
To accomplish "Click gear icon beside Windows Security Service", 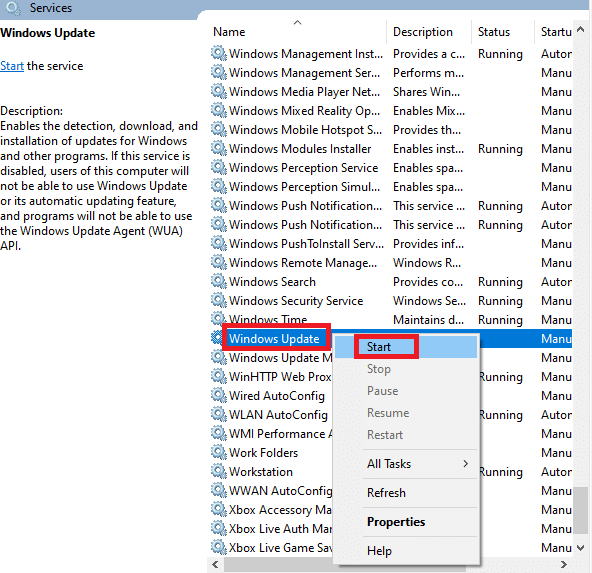I will [x=219, y=300].
